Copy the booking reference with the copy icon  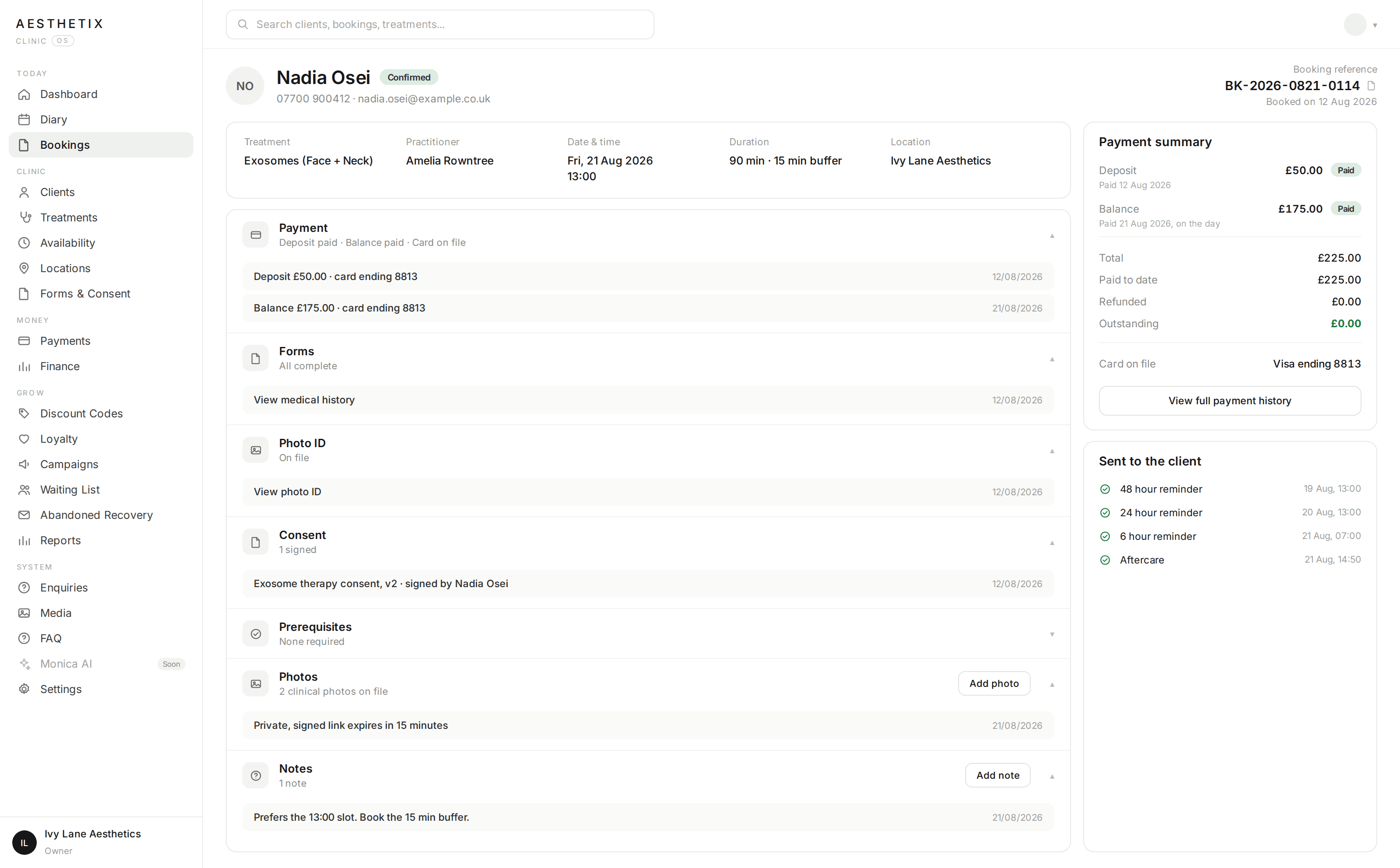(x=1371, y=86)
